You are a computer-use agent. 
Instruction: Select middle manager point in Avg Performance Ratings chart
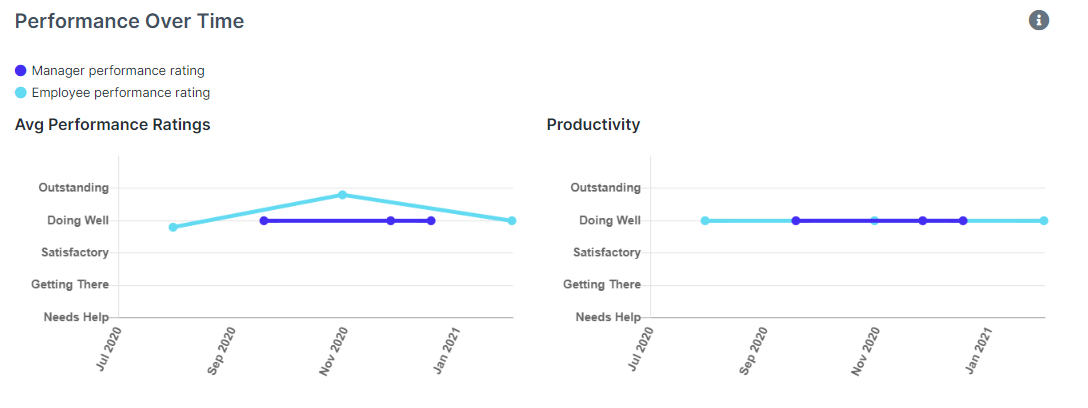coord(391,221)
